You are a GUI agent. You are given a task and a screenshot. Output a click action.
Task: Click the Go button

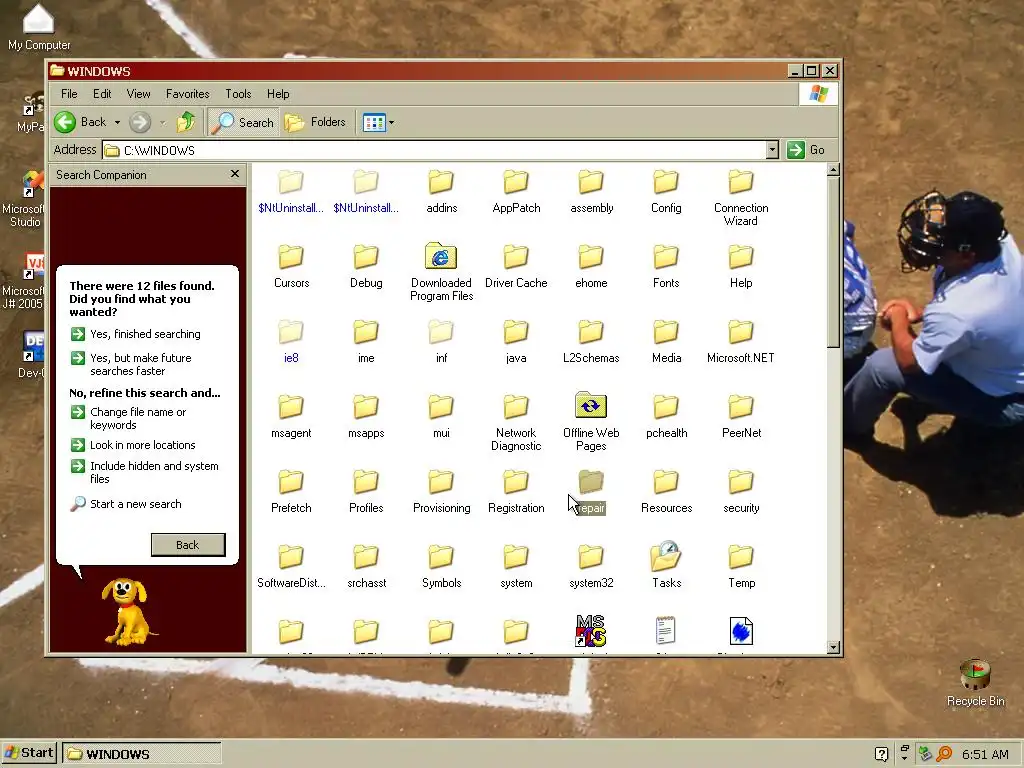coord(806,150)
